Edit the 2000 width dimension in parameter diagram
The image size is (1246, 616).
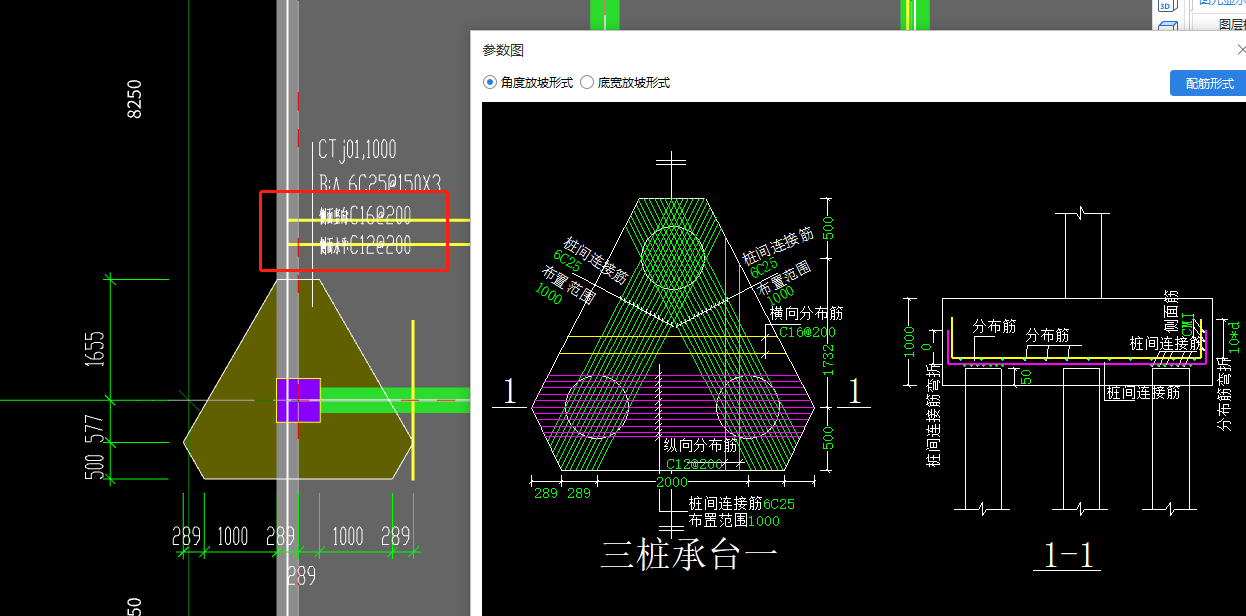pos(672,483)
